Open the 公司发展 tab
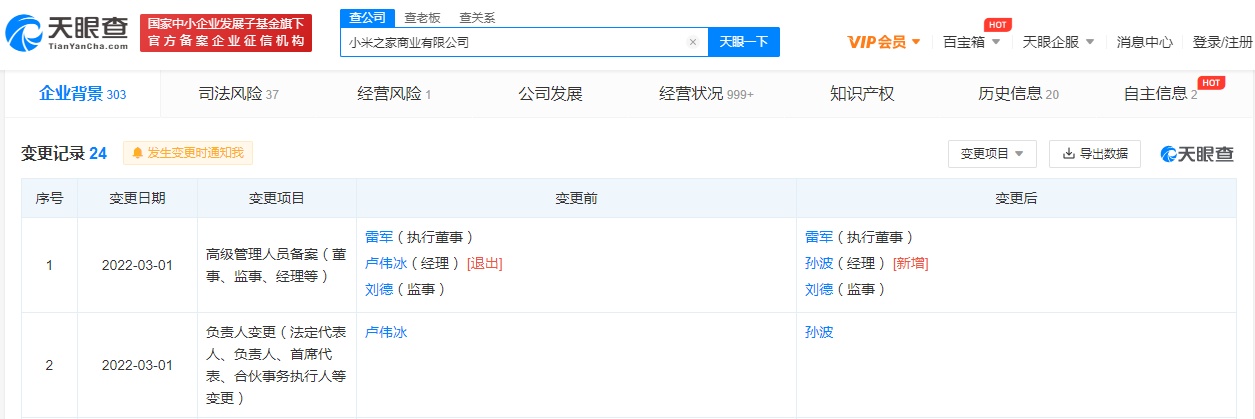Screen dimensions: 1255x419 [550, 94]
